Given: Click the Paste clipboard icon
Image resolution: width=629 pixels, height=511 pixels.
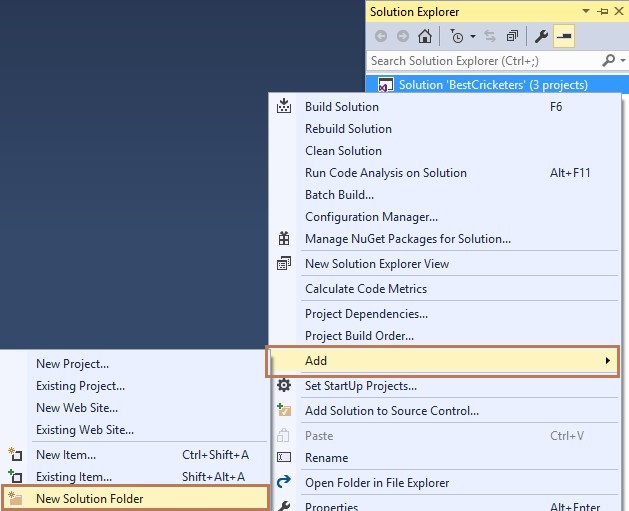Looking at the screenshot, I should click(x=283, y=436).
